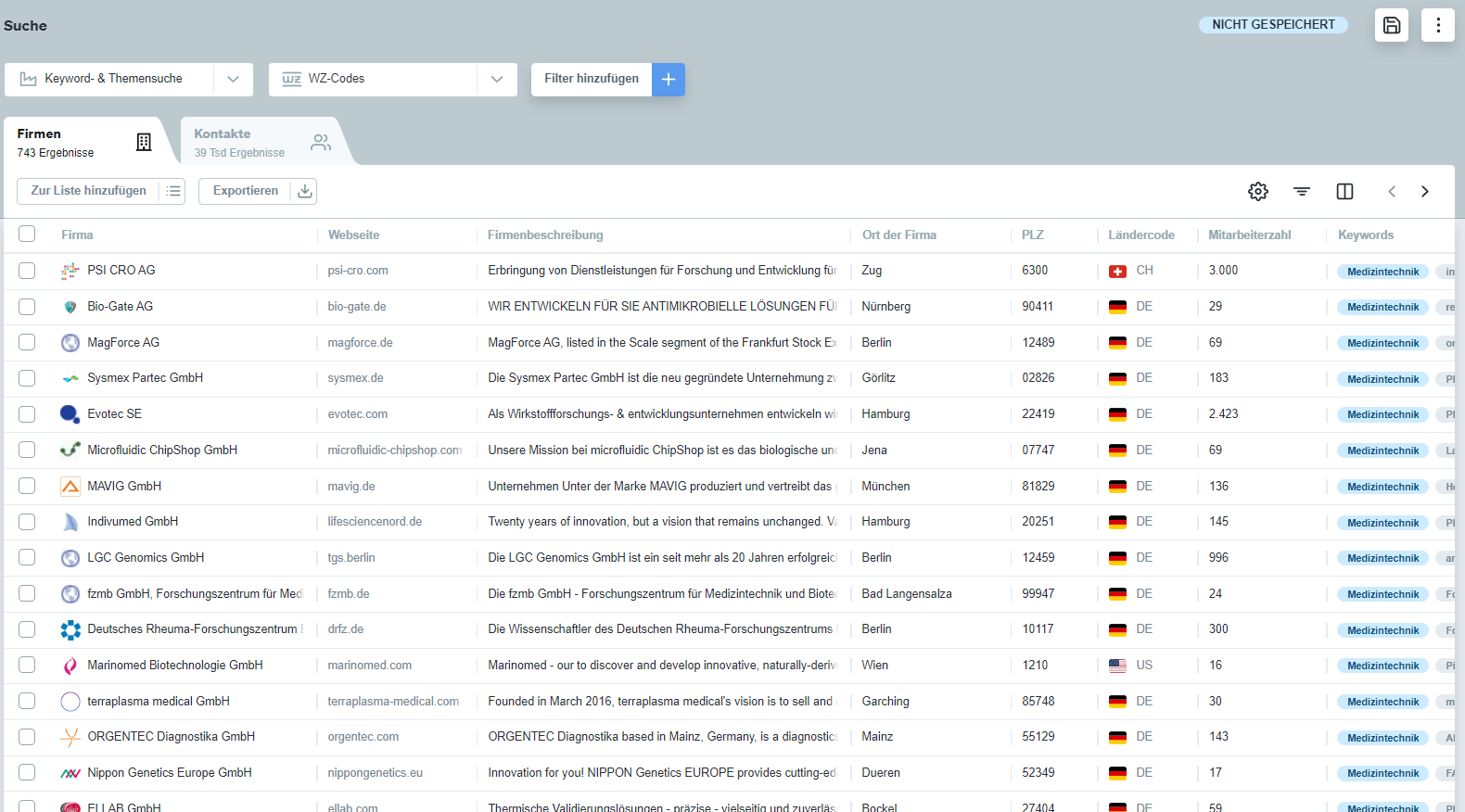
Task: Click the people icon in Kontakte tab
Action: click(x=321, y=142)
